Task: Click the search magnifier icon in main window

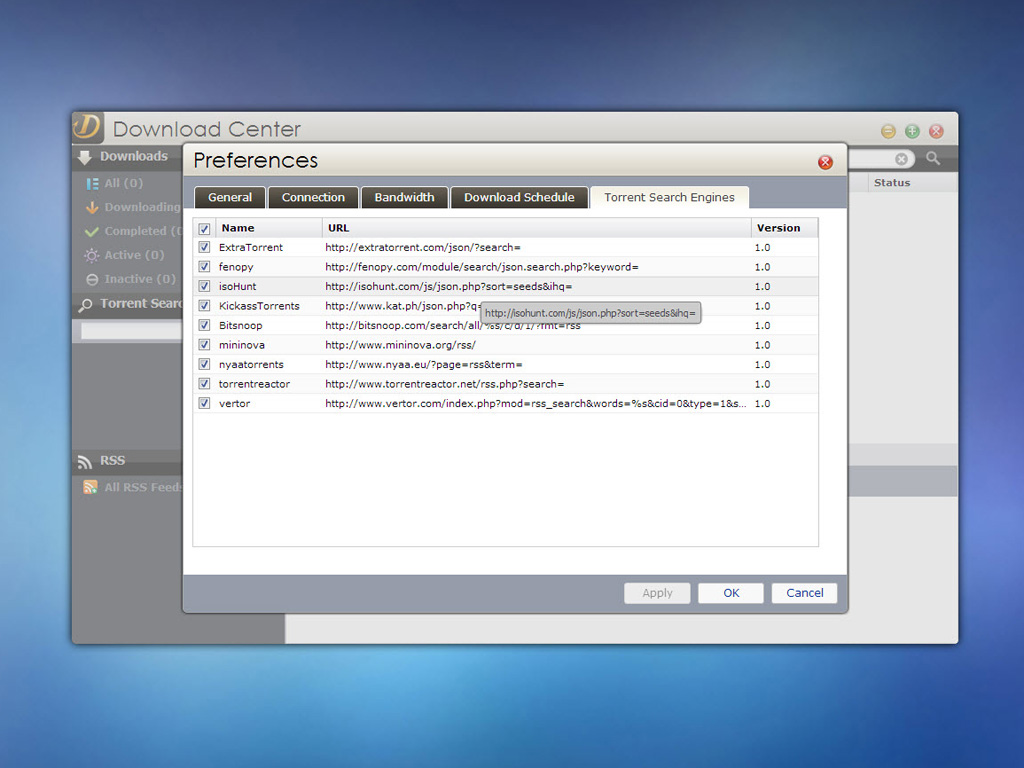Action: 933,158
